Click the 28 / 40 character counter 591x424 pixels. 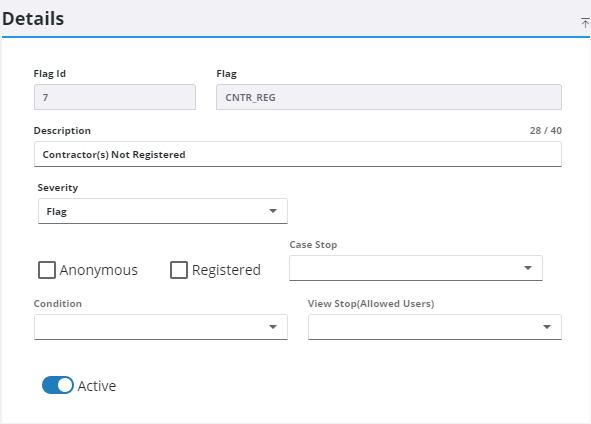[x=545, y=130]
